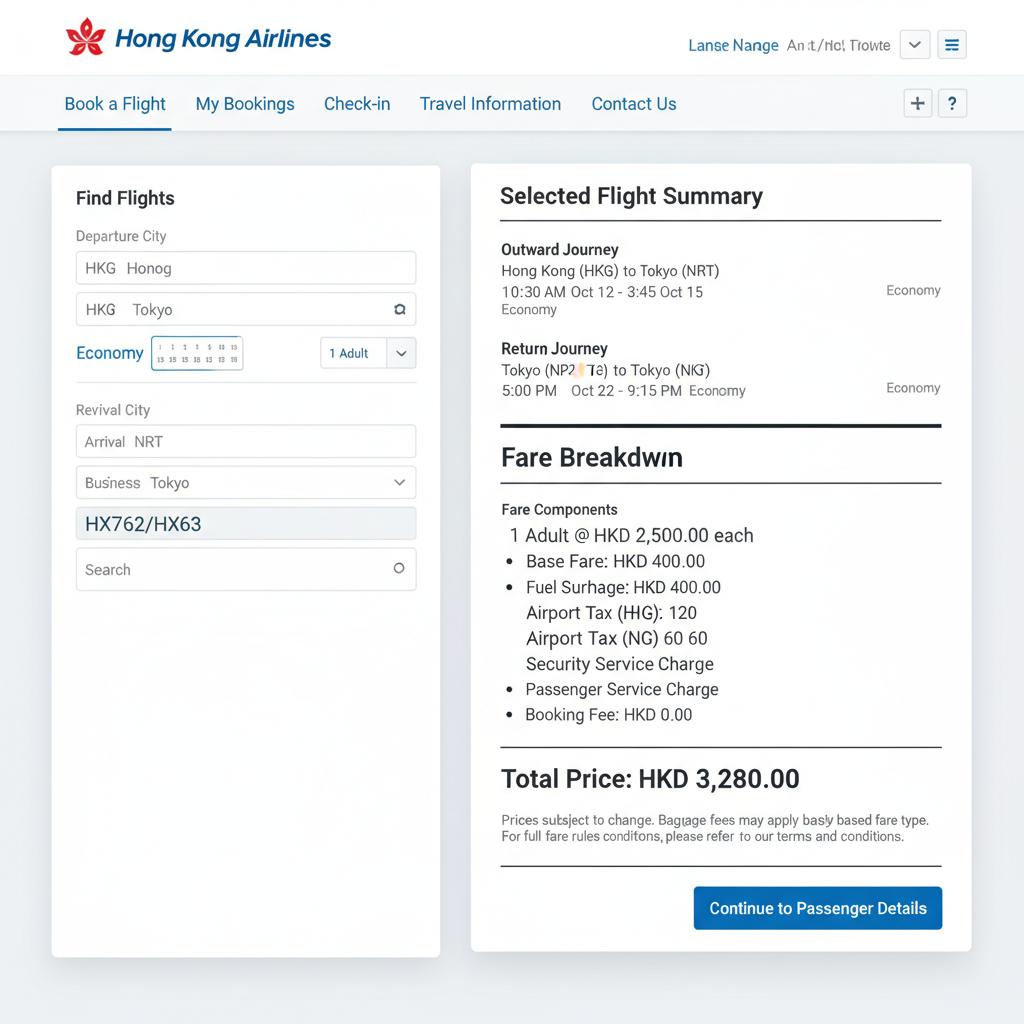Switch to the Book a Flight tab
Image resolution: width=1024 pixels, height=1024 pixels.
coord(115,104)
